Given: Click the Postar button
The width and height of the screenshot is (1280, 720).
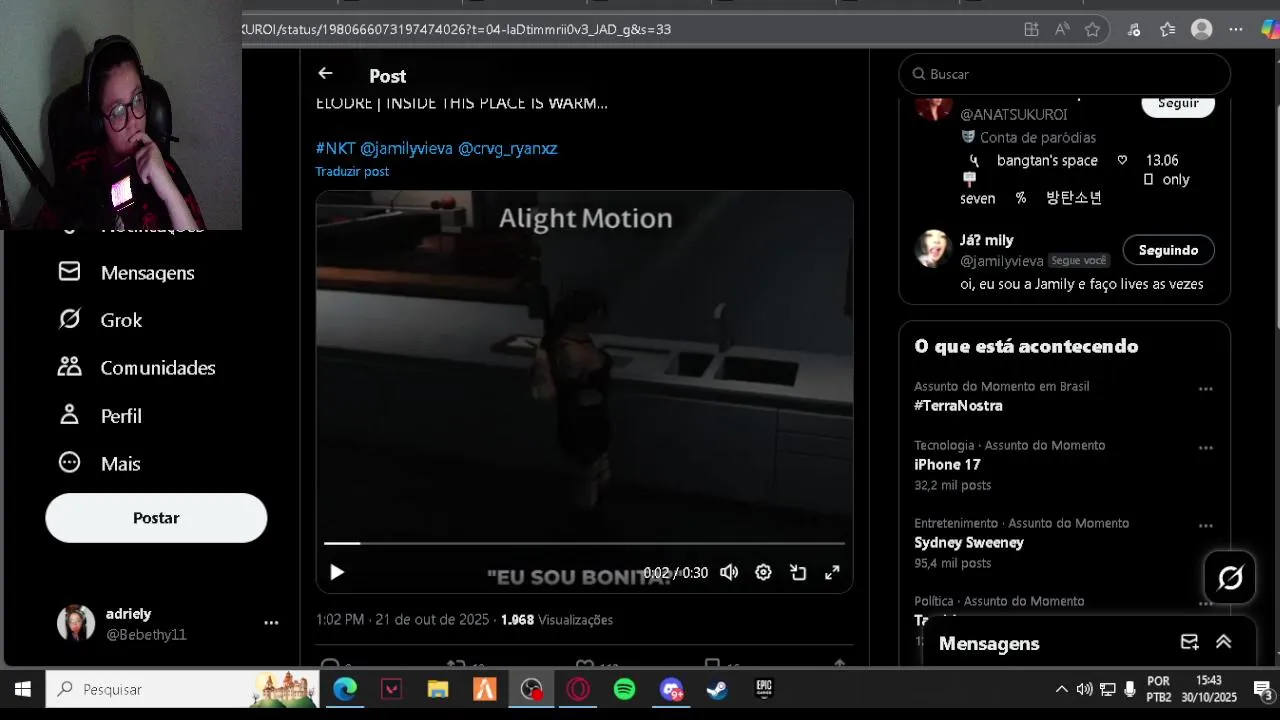Looking at the screenshot, I should (156, 518).
